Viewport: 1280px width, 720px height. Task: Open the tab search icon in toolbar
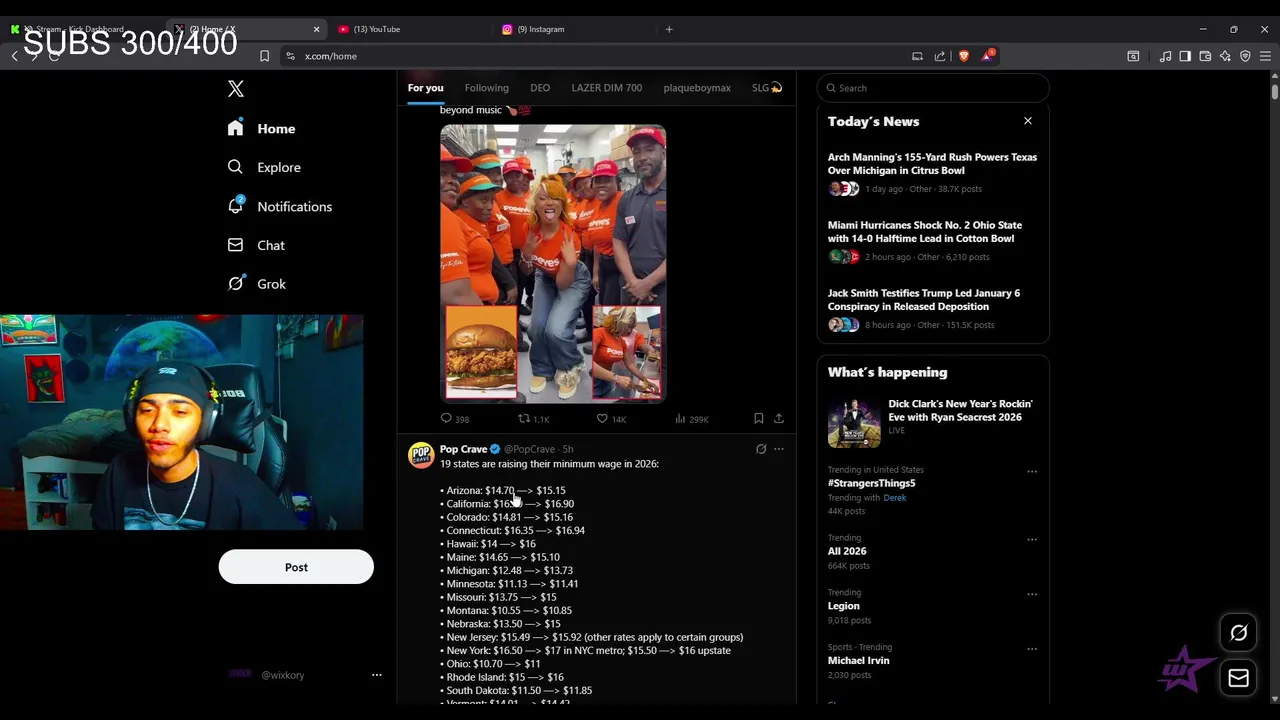[1133, 56]
